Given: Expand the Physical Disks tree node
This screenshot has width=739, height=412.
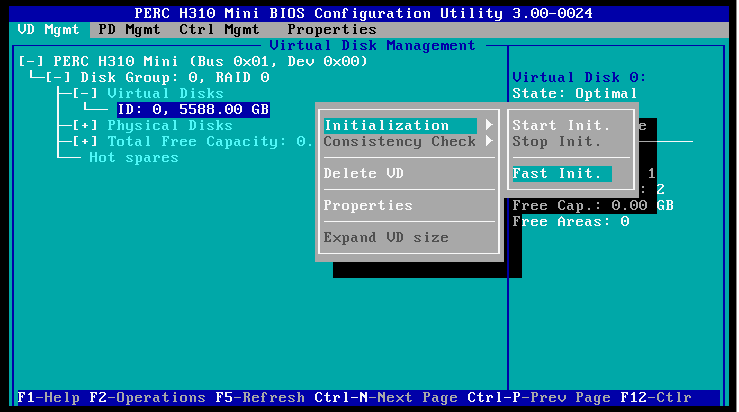Looking at the screenshot, I should (85, 126).
